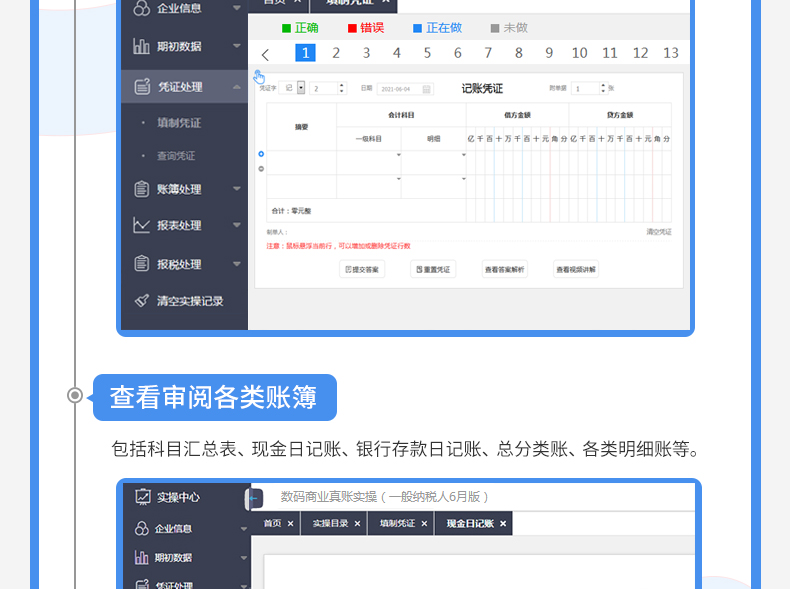The height and width of the screenshot is (589, 790).
Task: Select 填制凭证 submenu item
Action: point(179,123)
